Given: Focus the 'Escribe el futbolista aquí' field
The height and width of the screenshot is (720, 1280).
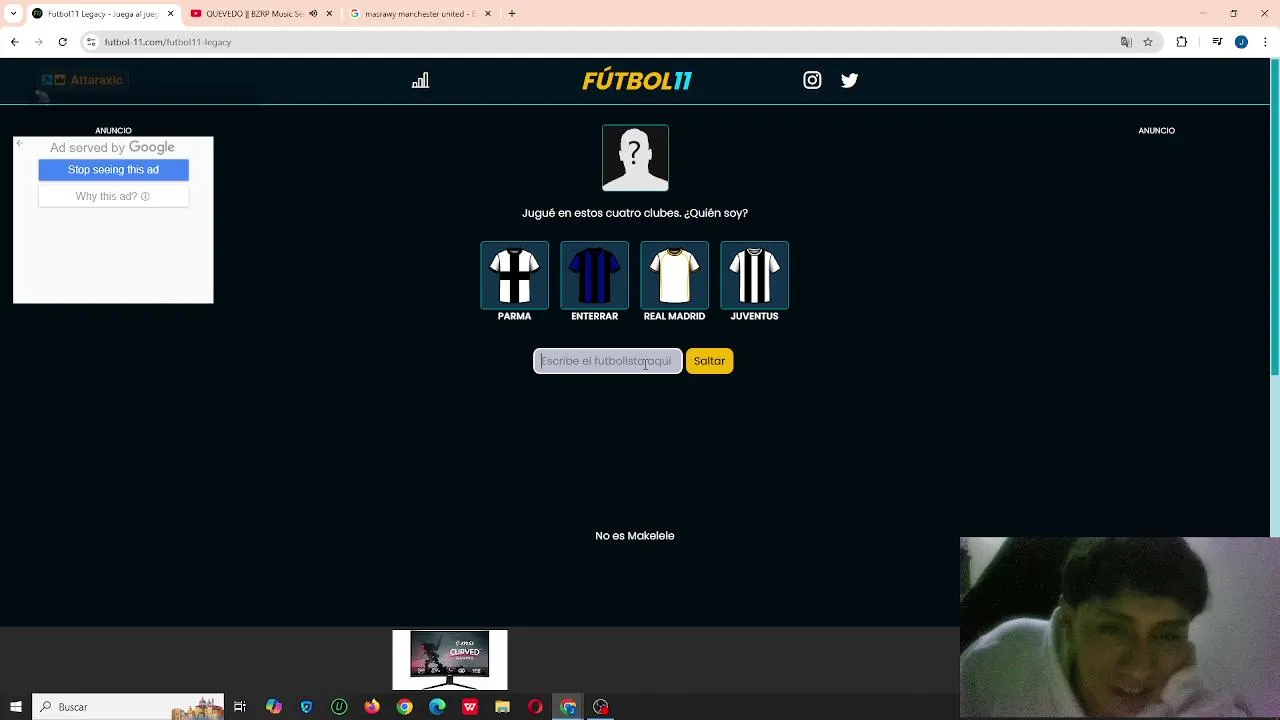Looking at the screenshot, I should [608, 361].
